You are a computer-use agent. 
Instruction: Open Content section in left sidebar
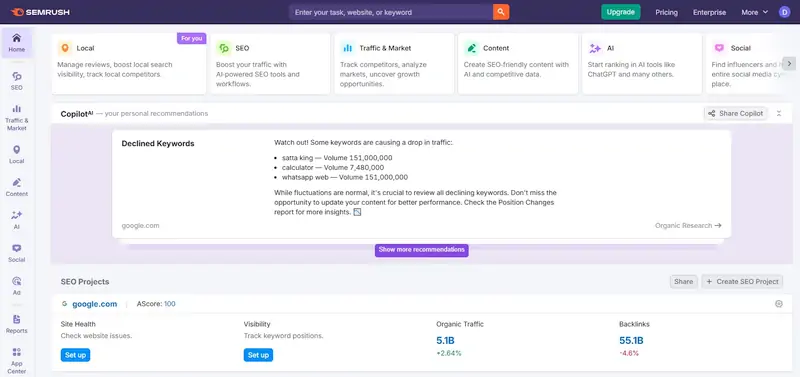tap(16, 187)
